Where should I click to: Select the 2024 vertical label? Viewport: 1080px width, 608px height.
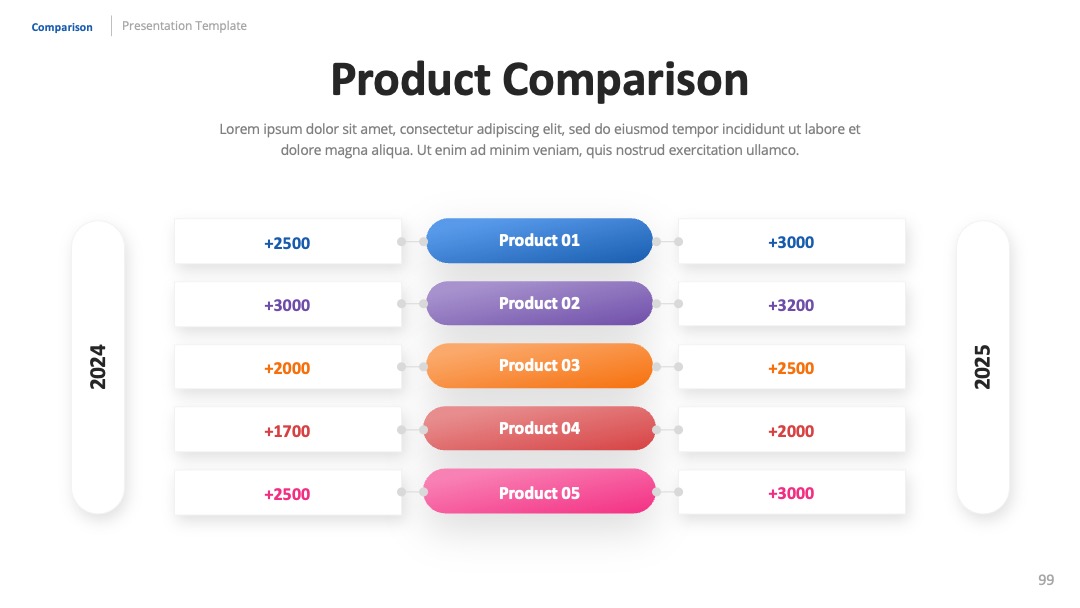[x=98, y=367]
